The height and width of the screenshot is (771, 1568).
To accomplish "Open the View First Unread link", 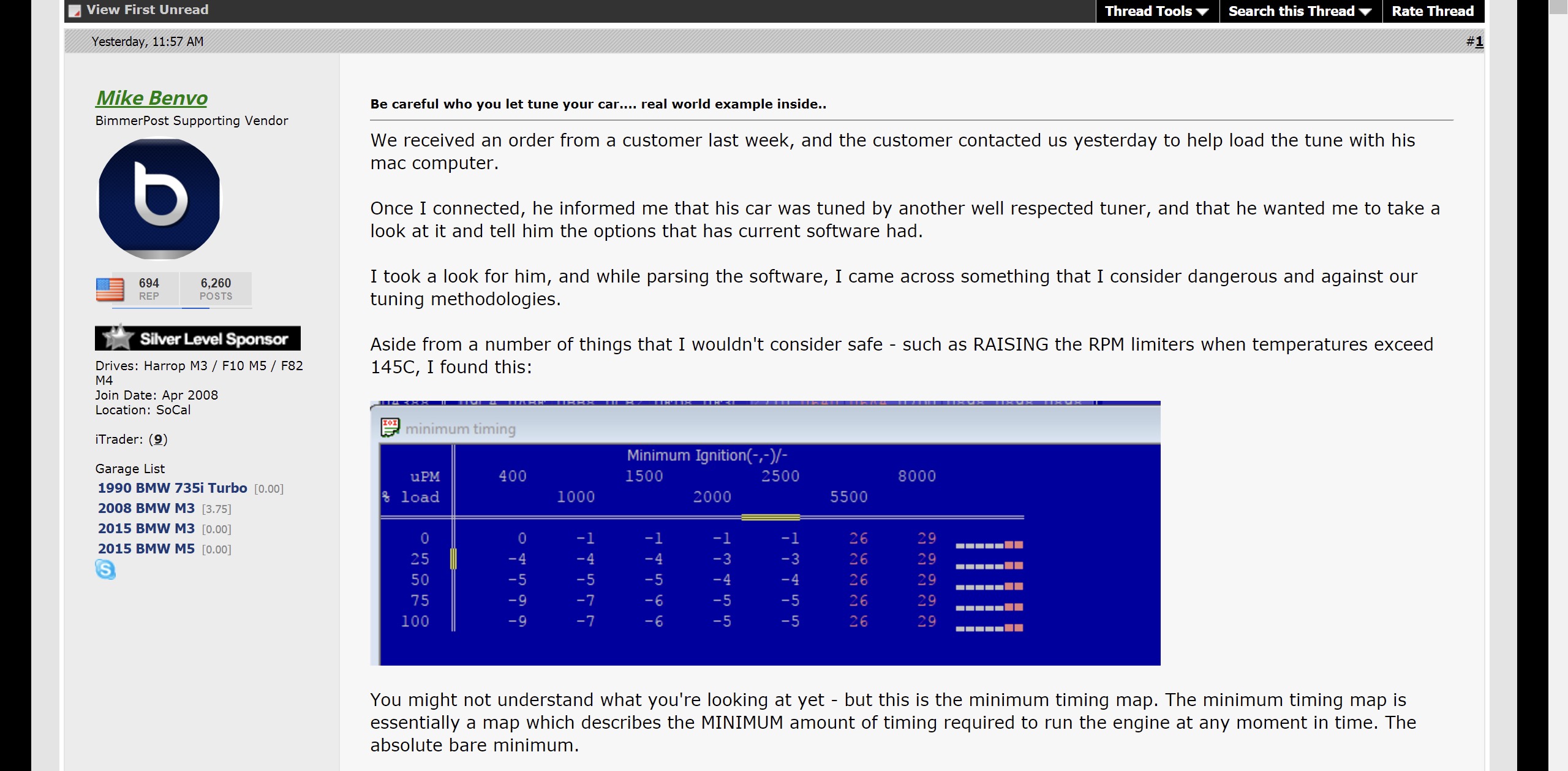I will coord(148,10).
